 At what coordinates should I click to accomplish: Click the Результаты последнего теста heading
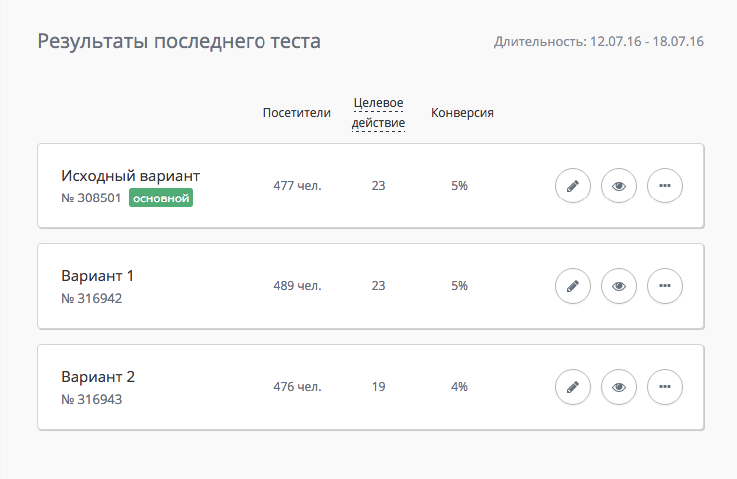coord(179,41)
